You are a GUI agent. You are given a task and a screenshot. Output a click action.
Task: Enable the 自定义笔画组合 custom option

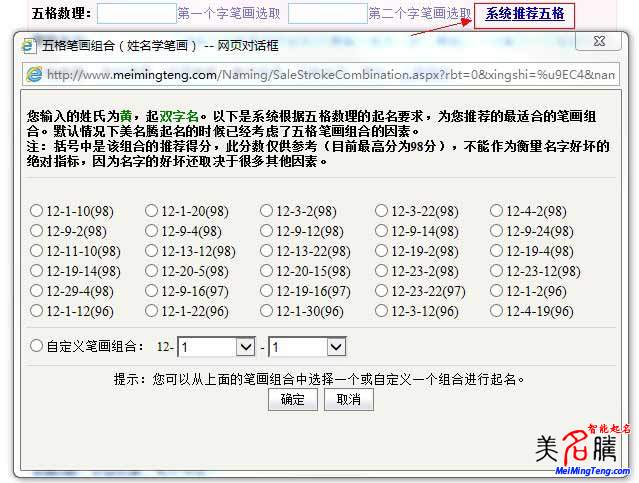tap(37, 346)
